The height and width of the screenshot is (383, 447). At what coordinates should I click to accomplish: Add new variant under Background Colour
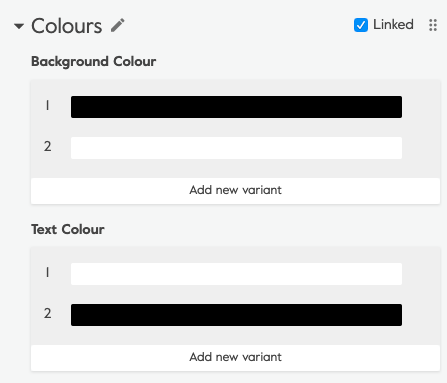235,190
